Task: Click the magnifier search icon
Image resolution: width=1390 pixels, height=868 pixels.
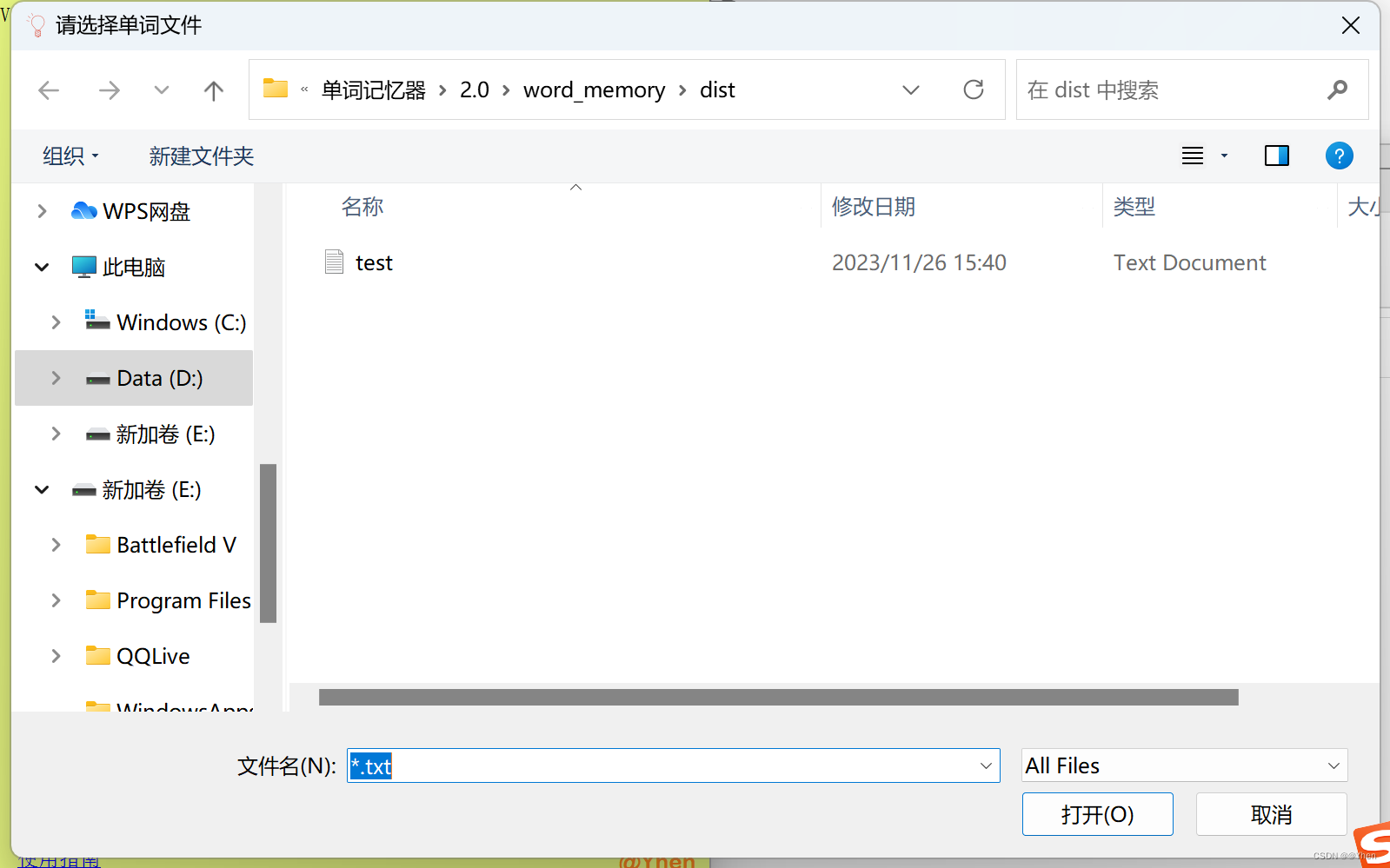Action: (1338, 89)
